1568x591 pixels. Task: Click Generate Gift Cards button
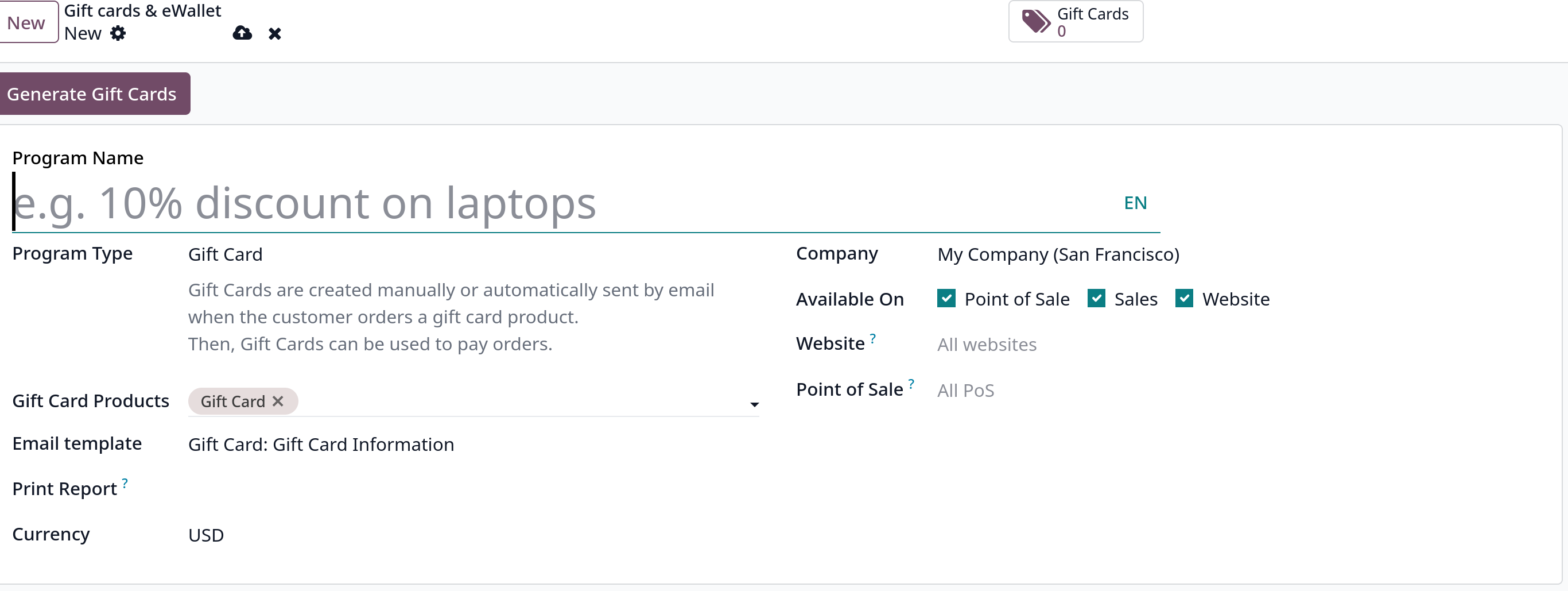pos(94,94)
